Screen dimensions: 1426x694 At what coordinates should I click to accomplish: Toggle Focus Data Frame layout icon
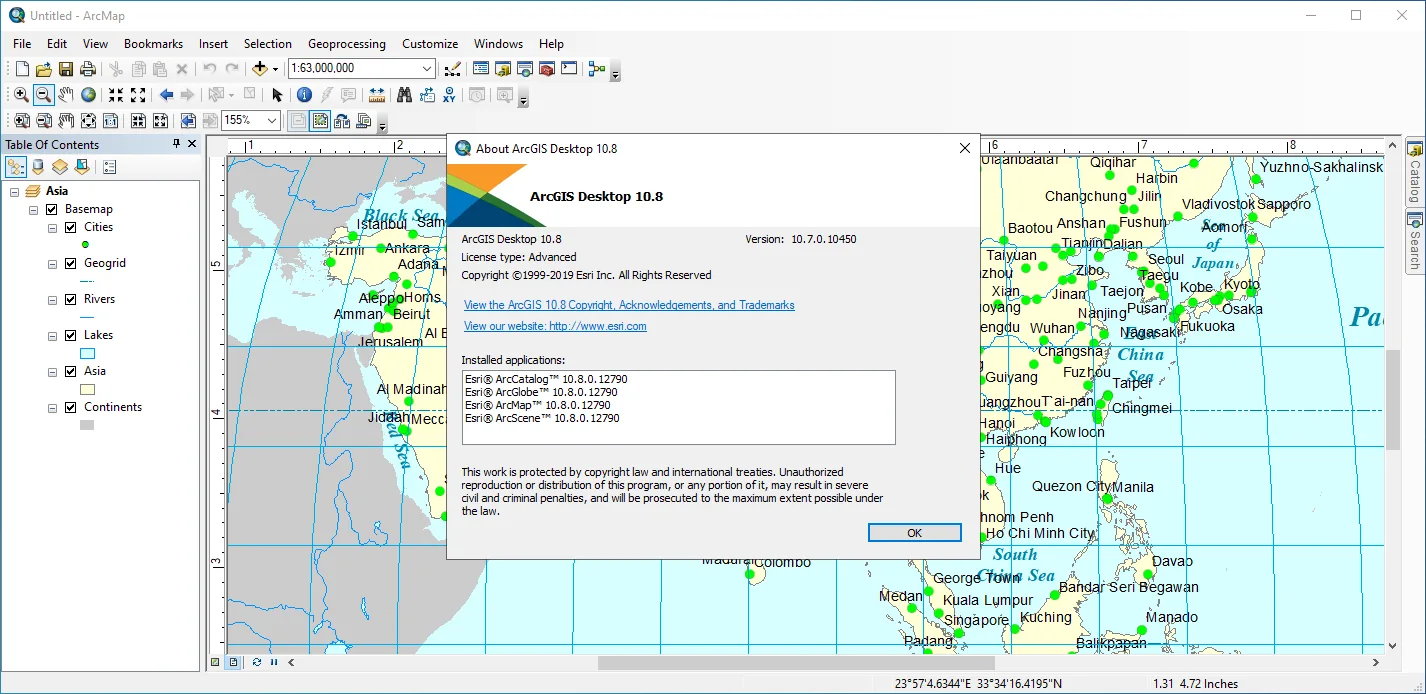(x=320, y=121)
